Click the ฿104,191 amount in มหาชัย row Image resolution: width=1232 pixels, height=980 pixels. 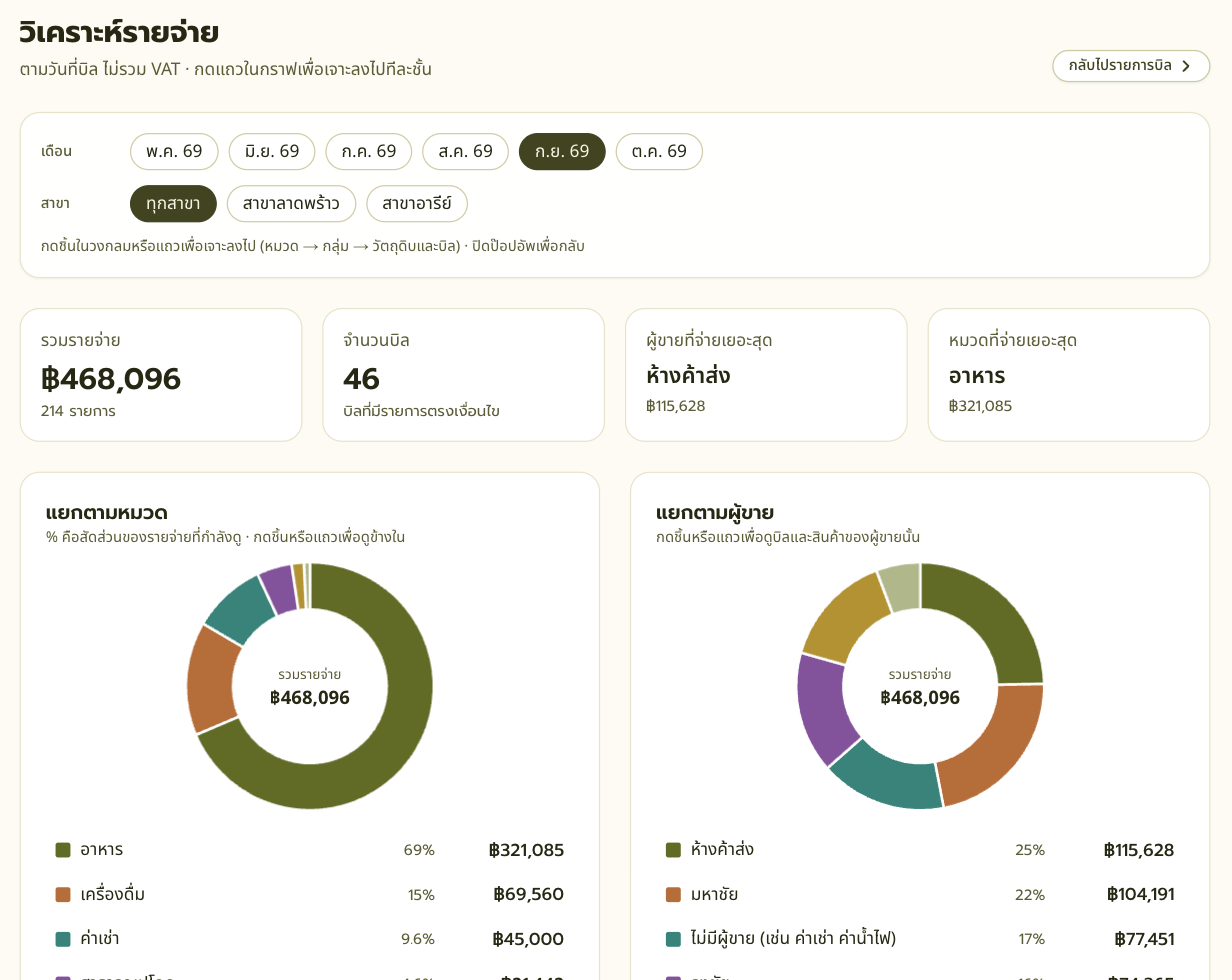[x=1141, y=894]
